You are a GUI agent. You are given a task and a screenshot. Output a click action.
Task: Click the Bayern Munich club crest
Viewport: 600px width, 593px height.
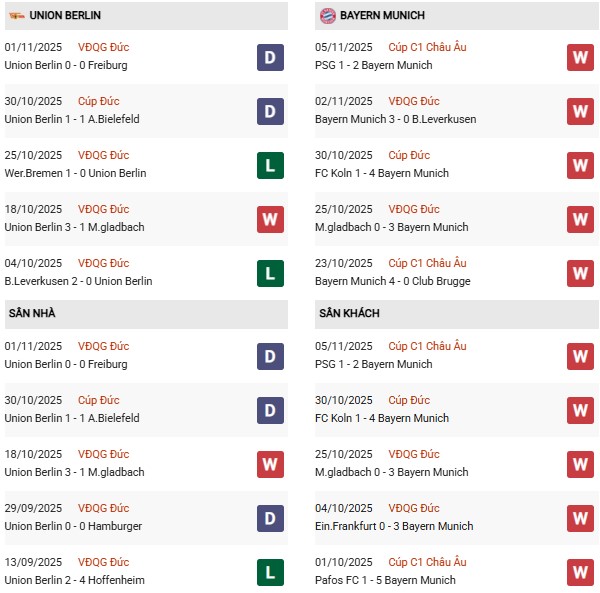tap(327, 16)
